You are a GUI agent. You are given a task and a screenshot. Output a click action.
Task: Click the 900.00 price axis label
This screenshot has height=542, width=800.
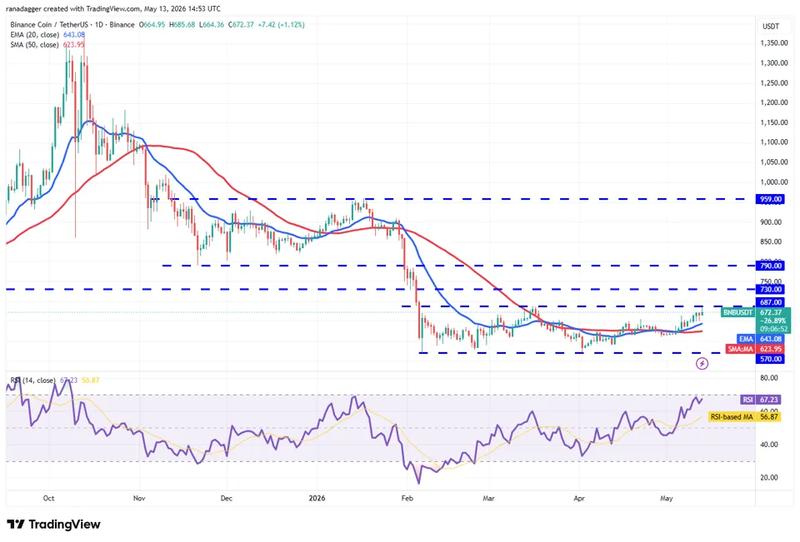pos(771,222)
